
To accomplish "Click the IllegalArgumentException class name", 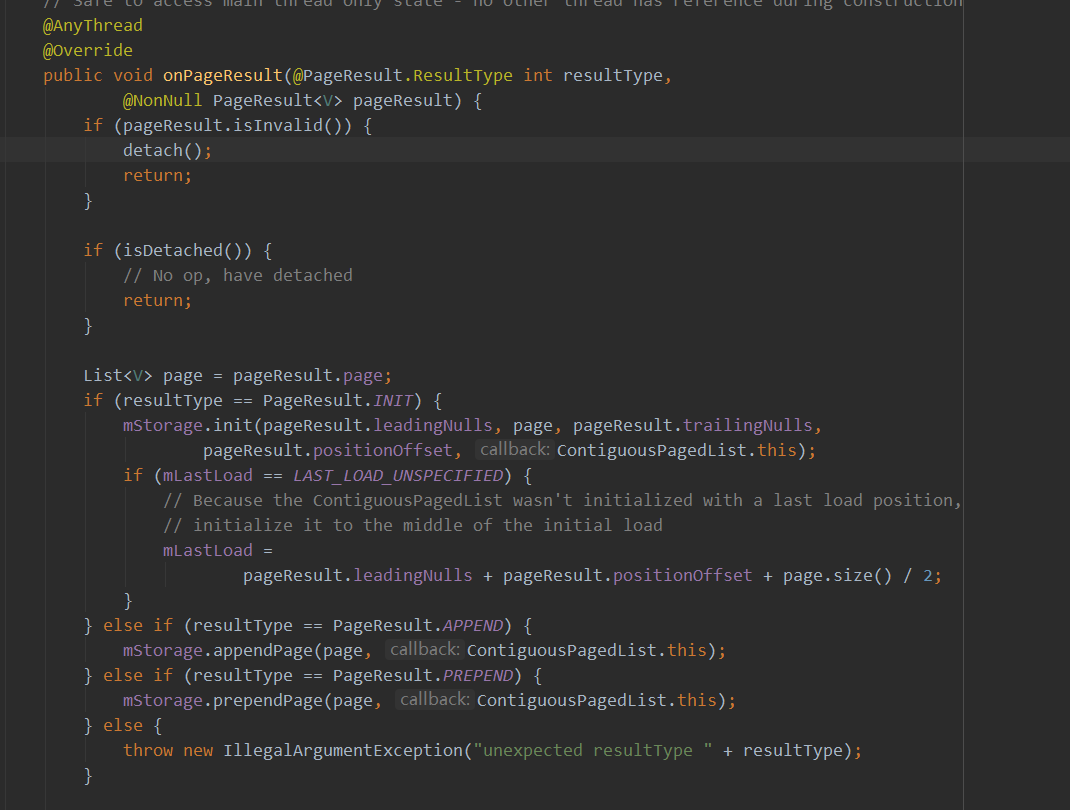I will [343, 751].
